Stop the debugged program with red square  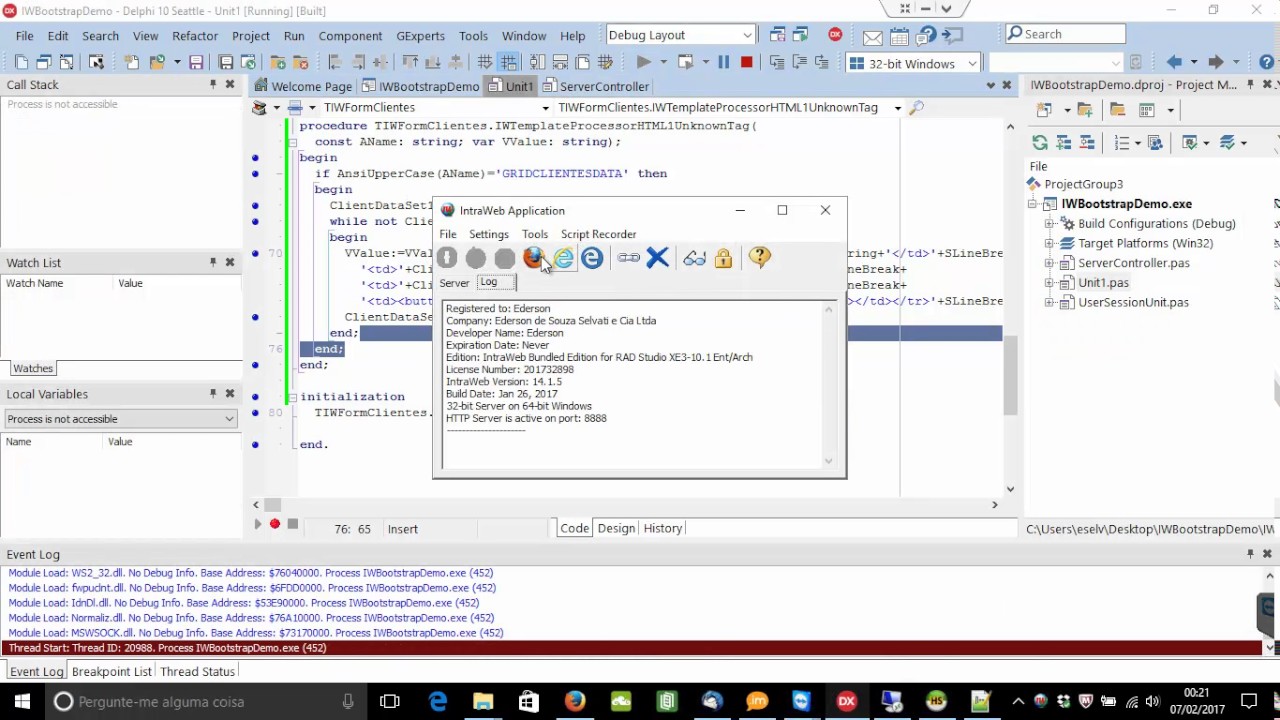(x=746, y=62)
